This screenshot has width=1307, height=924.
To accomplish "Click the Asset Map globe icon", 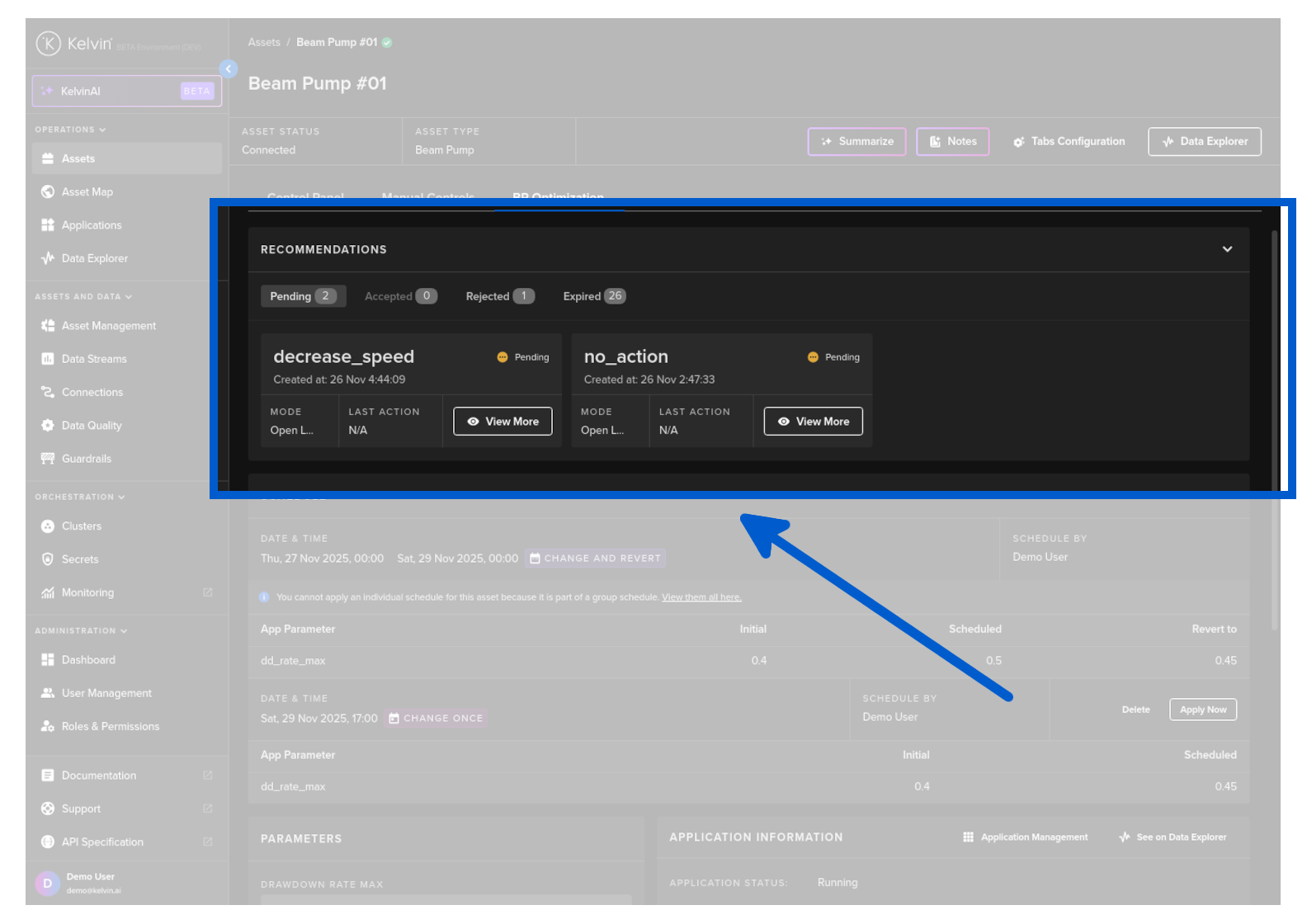I will (48, 192).
